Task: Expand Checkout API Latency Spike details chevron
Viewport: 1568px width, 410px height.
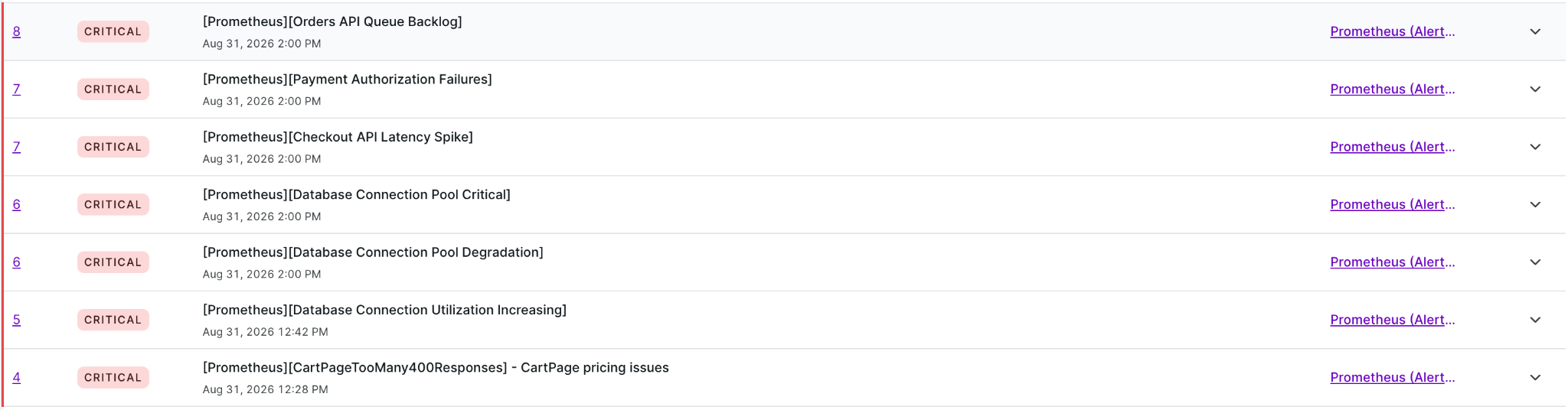Action: tap(1535, 147)
